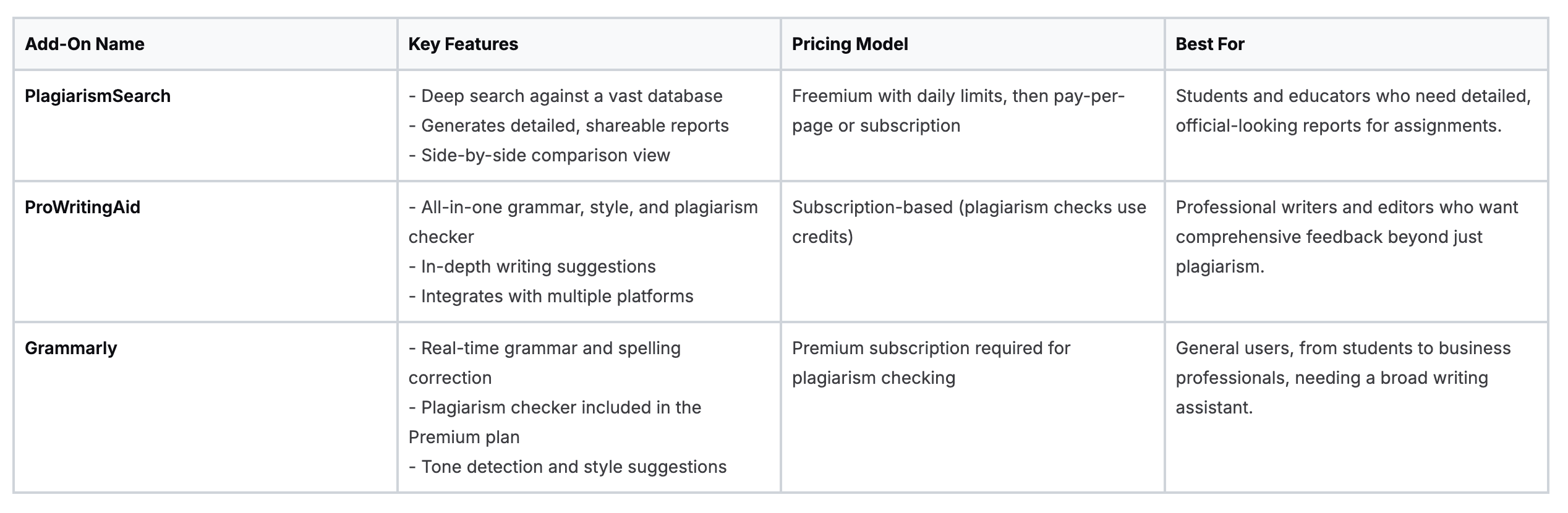Viewport: 1568px width, 513px height.
Task: Click the "Side-by-side comparison view" feature
Action: coord(545,155)
